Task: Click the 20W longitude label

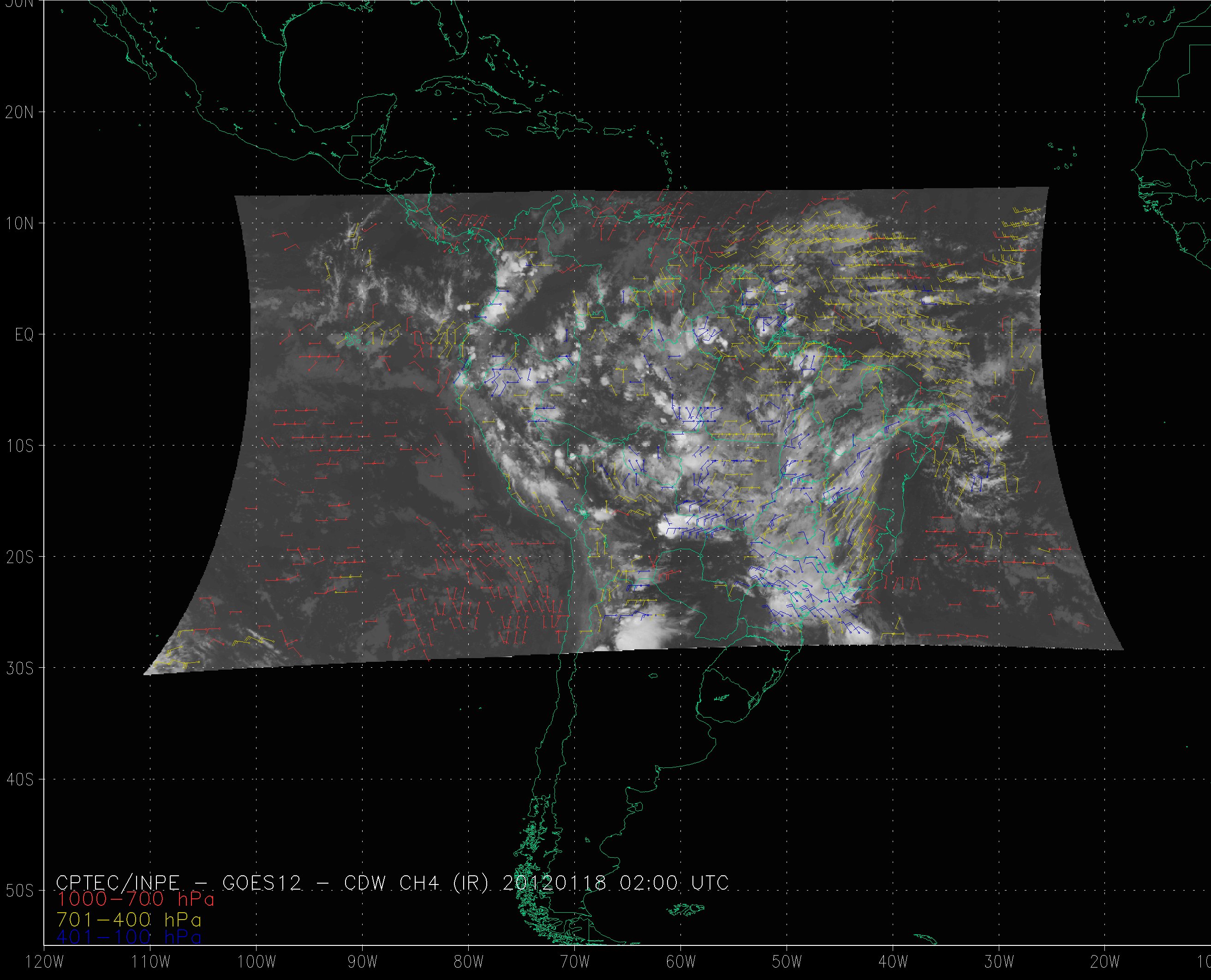Action: pos(1105,962)
